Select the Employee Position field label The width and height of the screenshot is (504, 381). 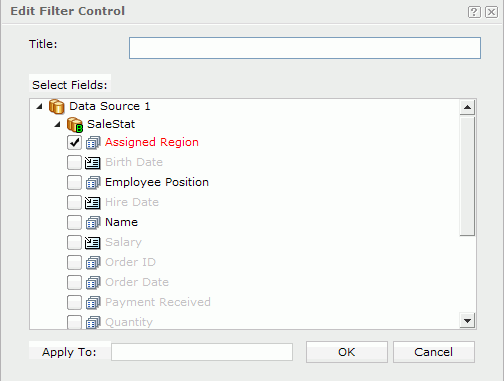pos(157,182)
